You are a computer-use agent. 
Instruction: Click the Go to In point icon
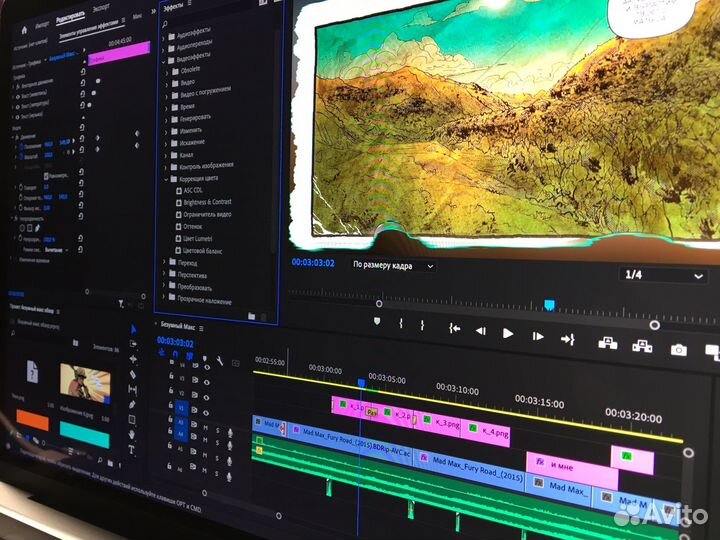pos(454,328)
